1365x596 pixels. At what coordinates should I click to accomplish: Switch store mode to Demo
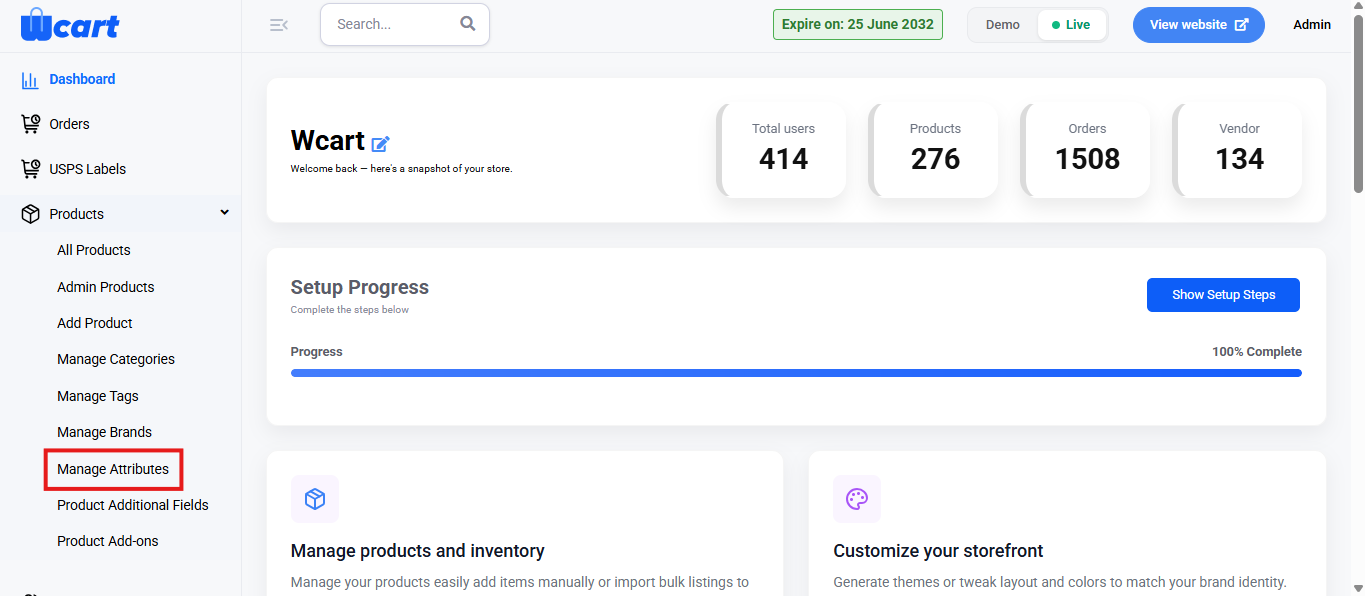click(x=1003, y=25)
